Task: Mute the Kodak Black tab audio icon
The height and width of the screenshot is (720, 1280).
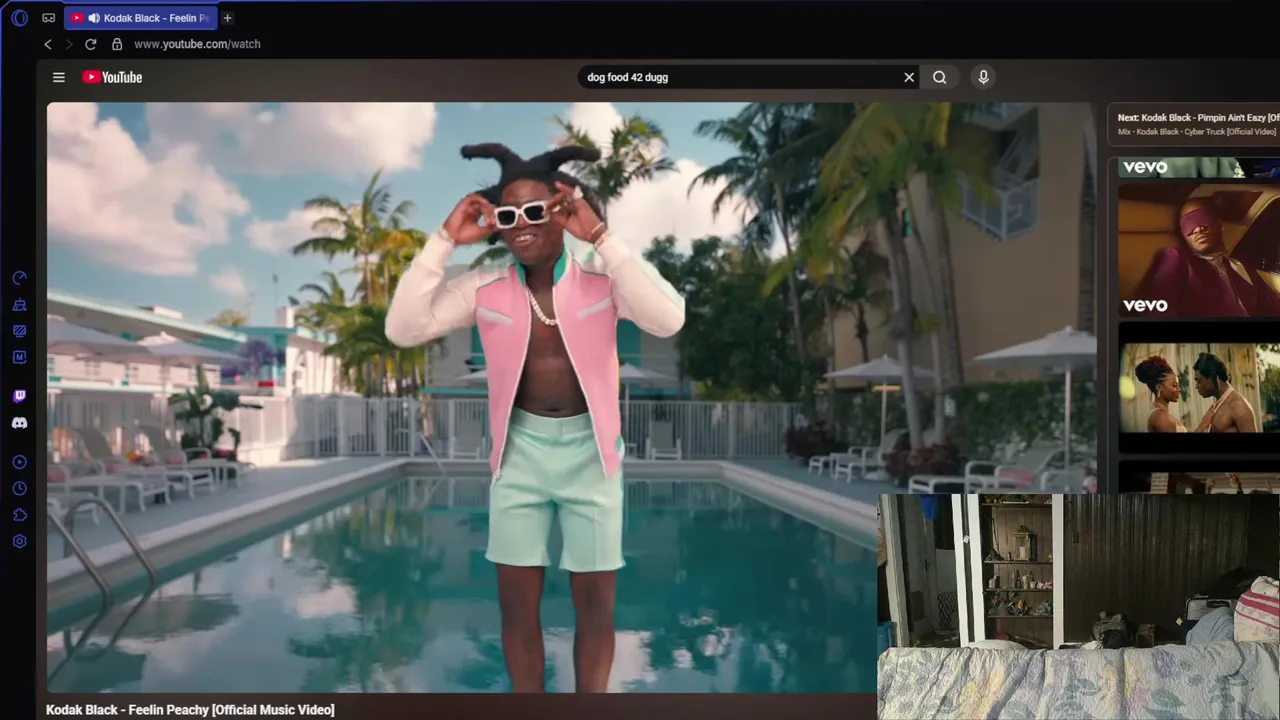Action: click(93, 18)
